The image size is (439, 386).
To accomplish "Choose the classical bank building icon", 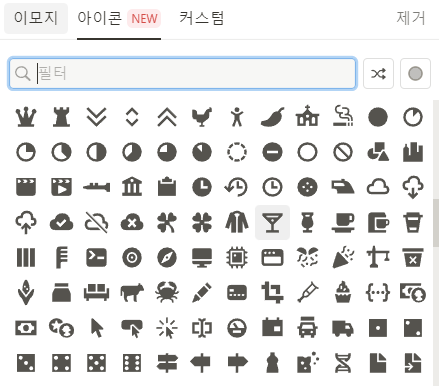I will [132, 186].
